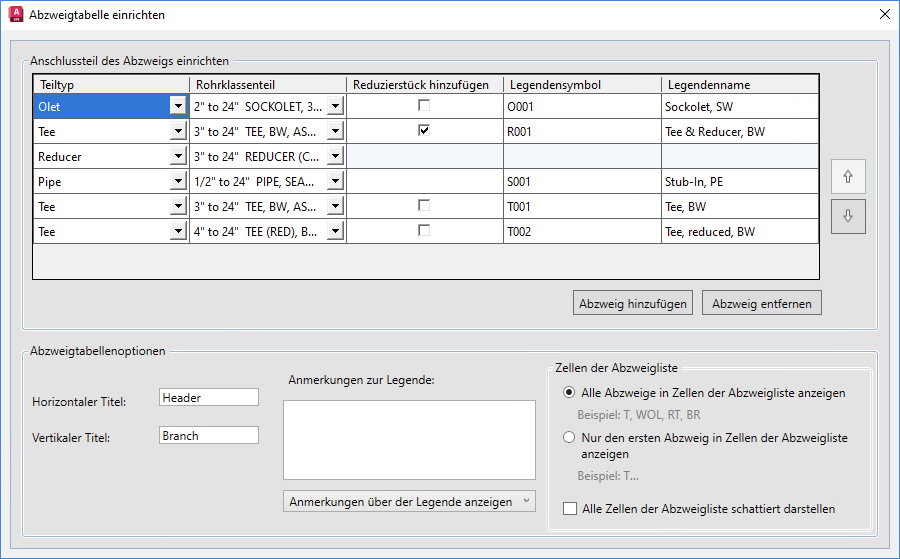
Task: Expand Rohrklassenteil dropdown for SOCKOLET
Action: (335, 106)
